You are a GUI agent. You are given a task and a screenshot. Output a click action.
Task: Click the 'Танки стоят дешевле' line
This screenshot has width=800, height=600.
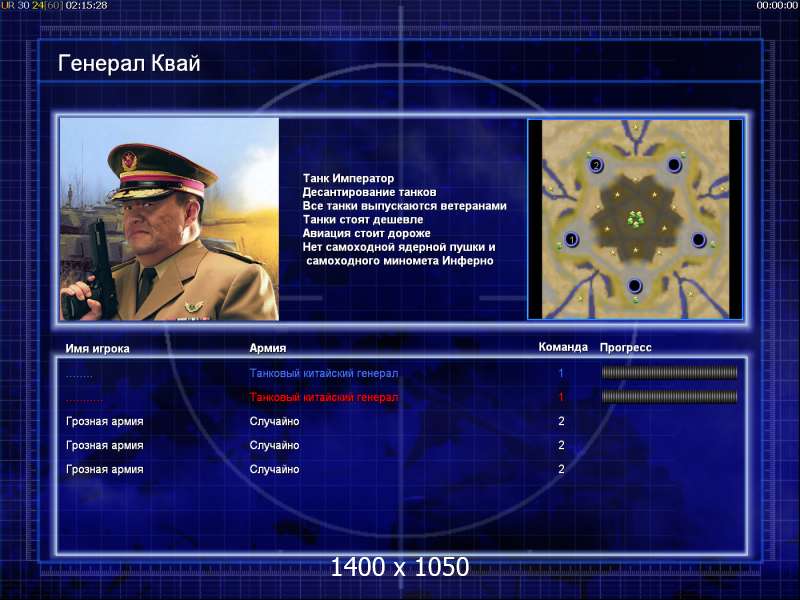tap(363, 219)
